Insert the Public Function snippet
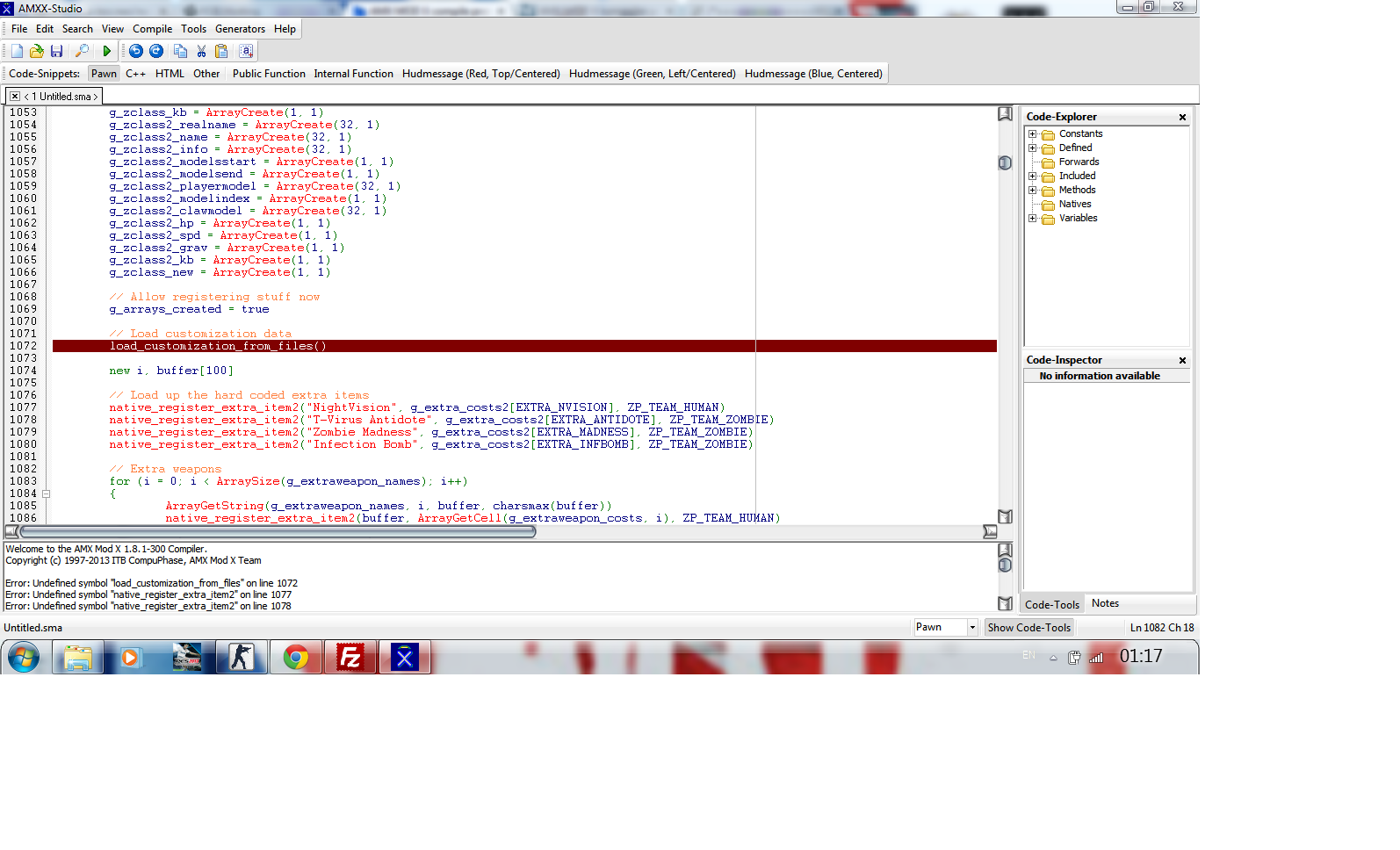The height and width of the screenshot is (850, 1400). click(269, 74)
